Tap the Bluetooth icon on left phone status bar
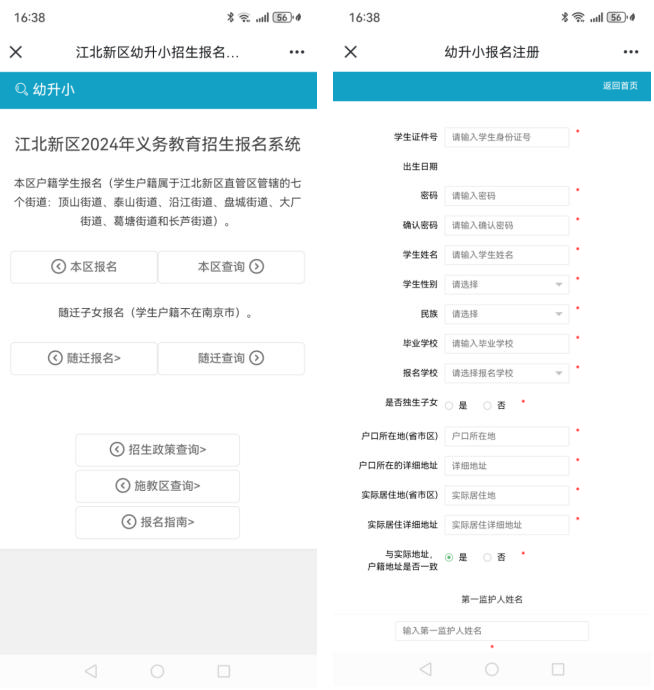This screenshot has height=690, width=654. (x=230, y=18)
